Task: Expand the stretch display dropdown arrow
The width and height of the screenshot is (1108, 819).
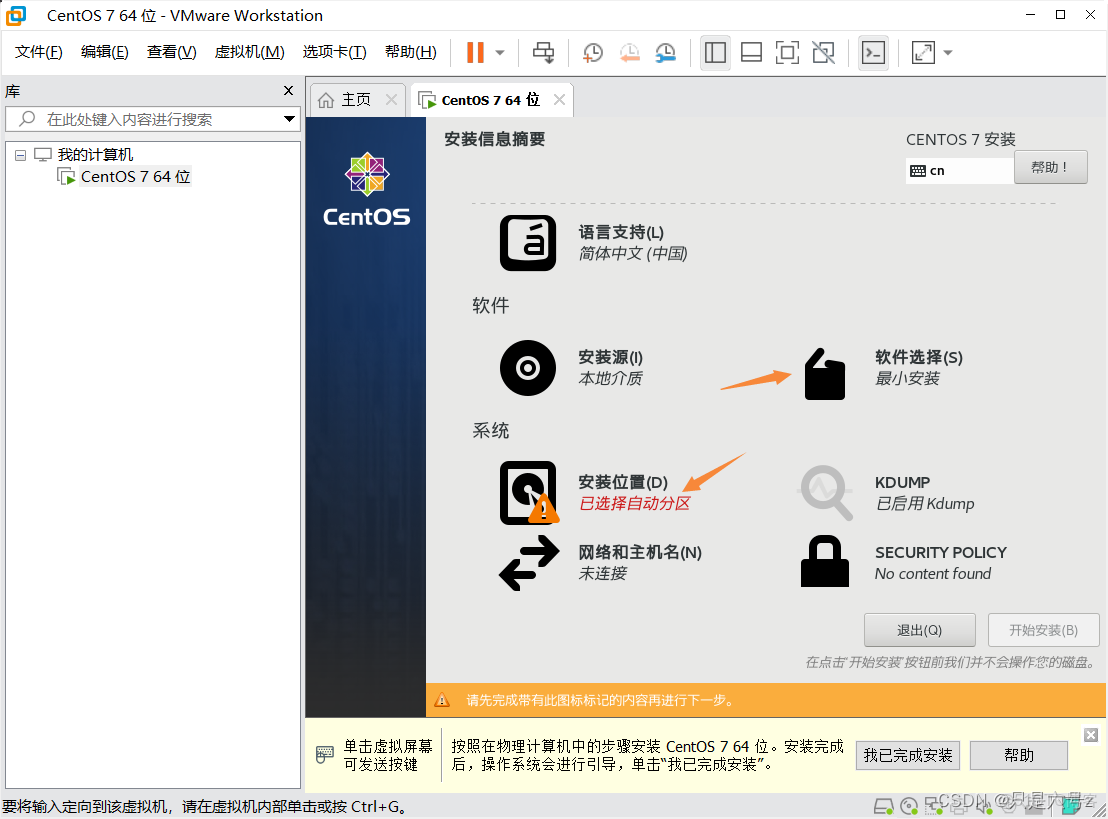Action: tap(948, 52)
